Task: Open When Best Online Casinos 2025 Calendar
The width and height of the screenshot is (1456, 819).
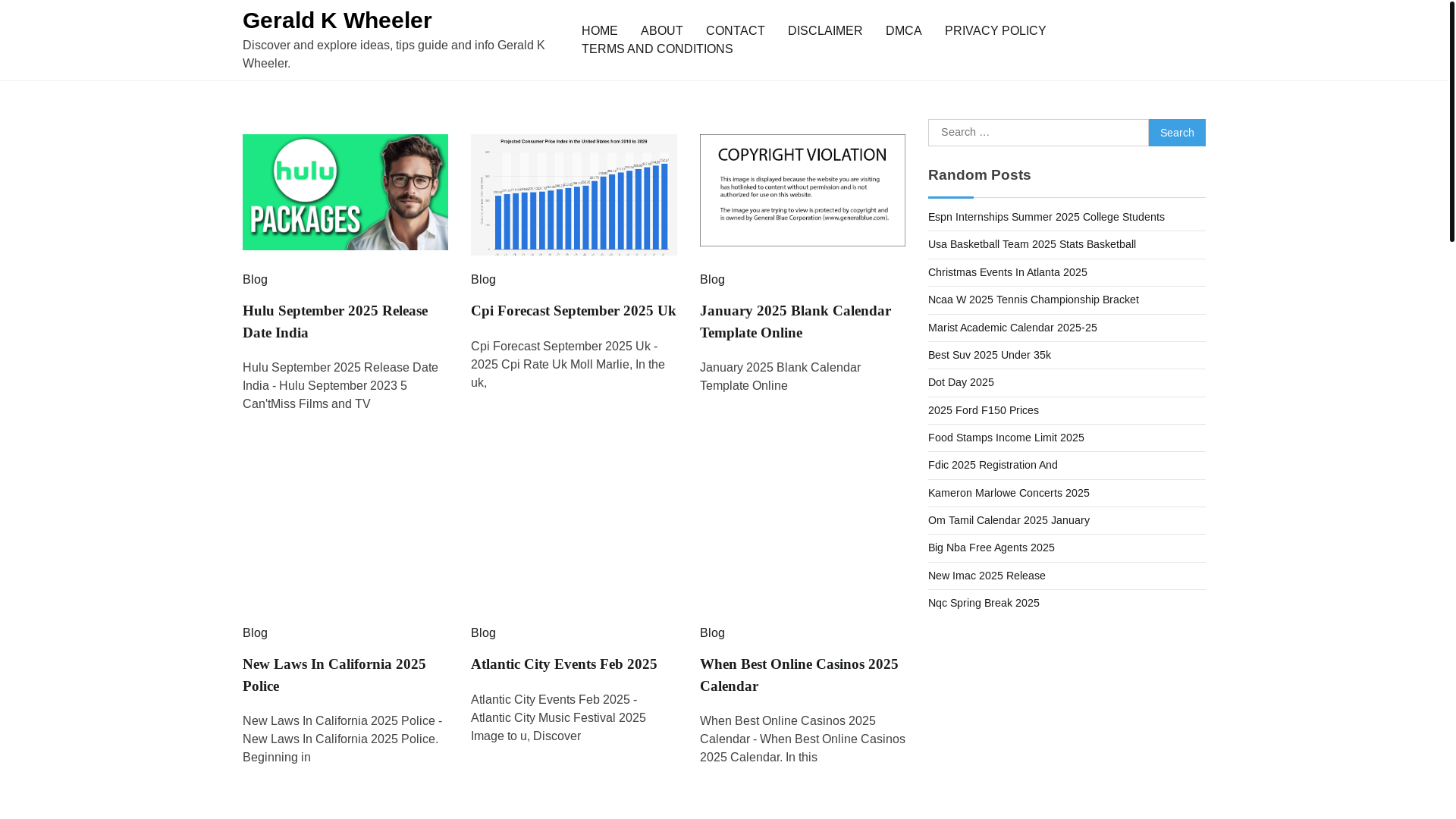Action: coord(799,675)
